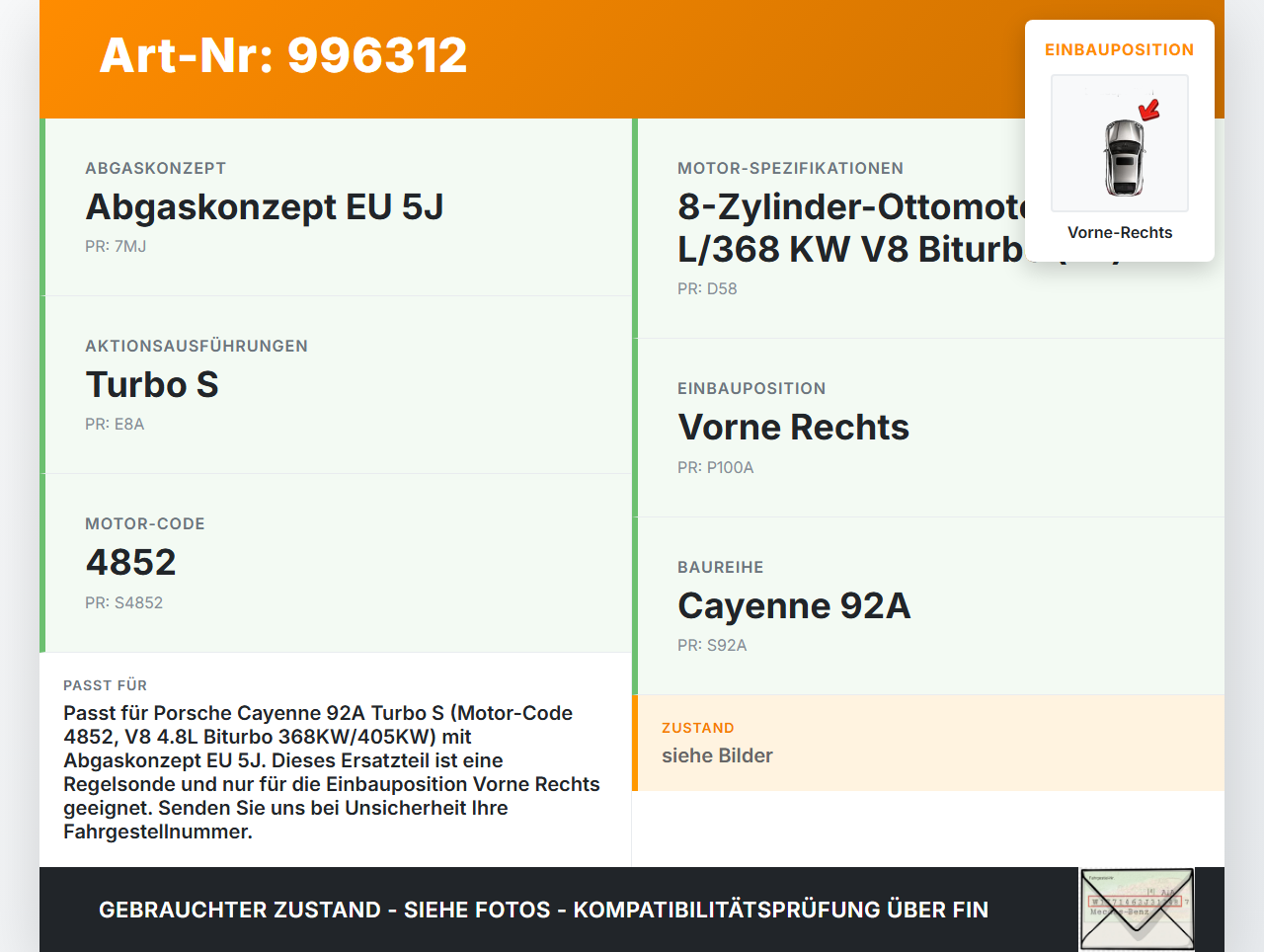Click the Passt für Porsche Cayenne description paragraph
The width and height of the screenshot is (1264, 952).
coord(332,772)
